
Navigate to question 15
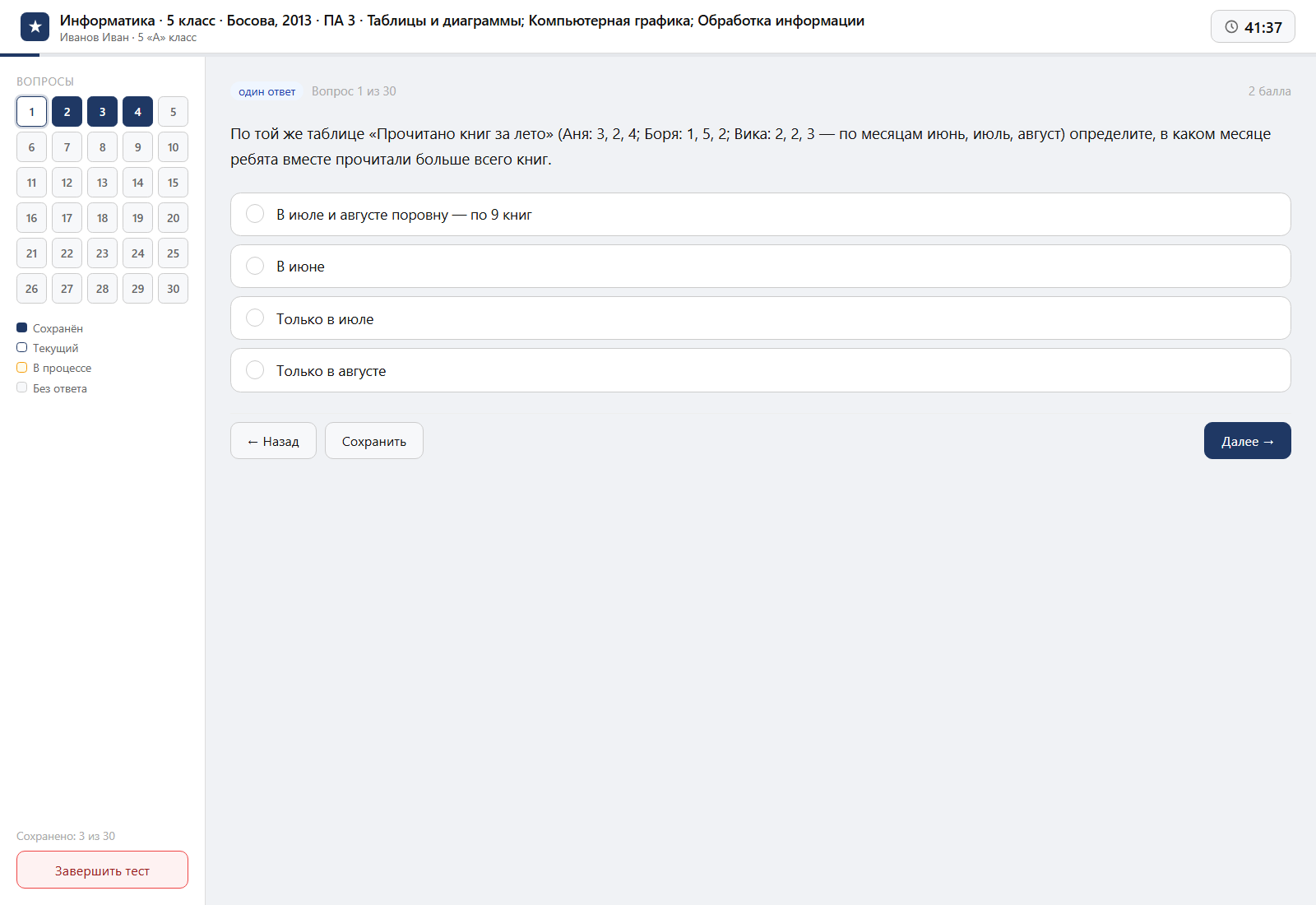(173, 183)
